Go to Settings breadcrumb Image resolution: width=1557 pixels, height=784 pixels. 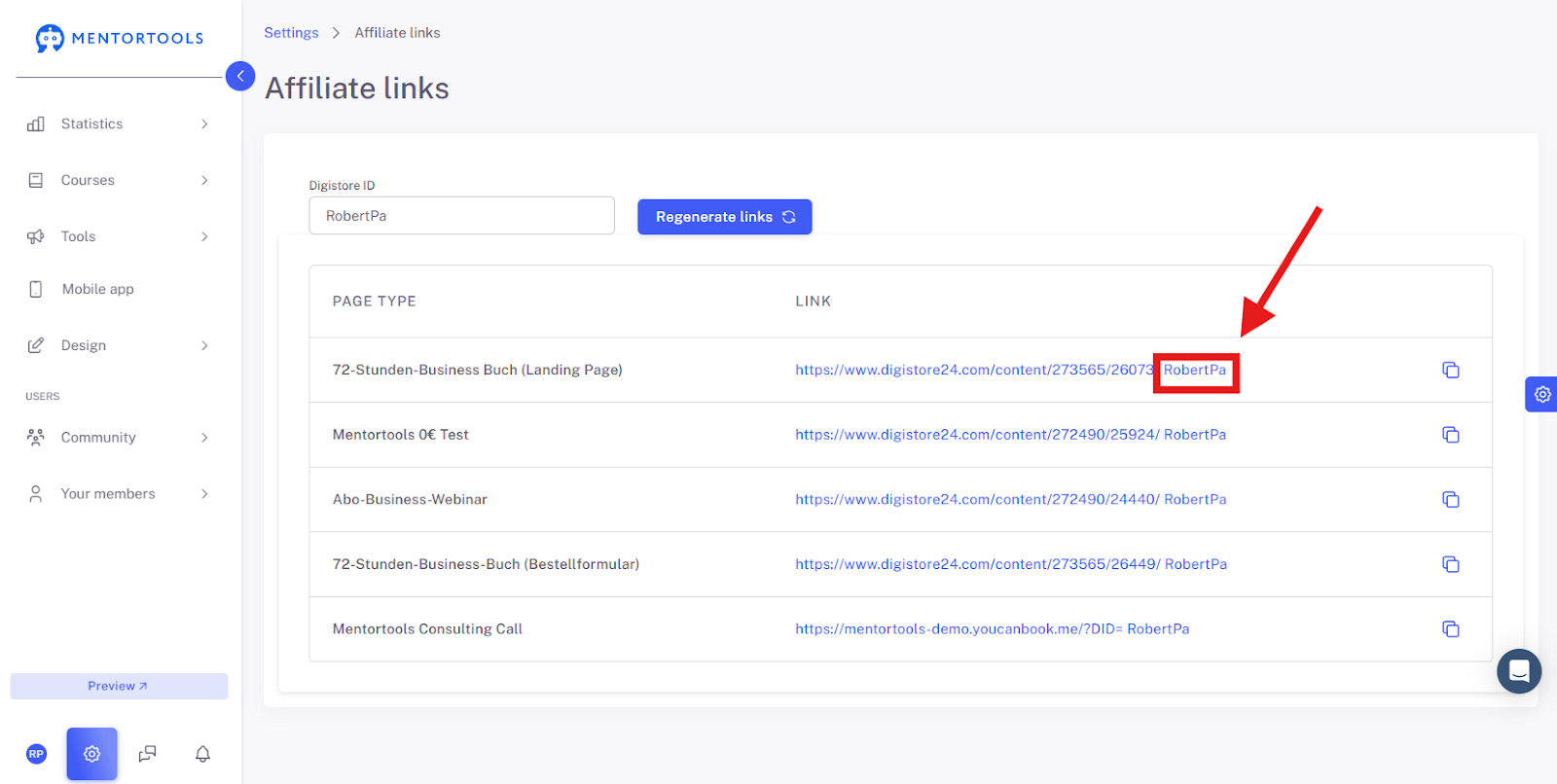pyautogui.click(x=291, y=33)
